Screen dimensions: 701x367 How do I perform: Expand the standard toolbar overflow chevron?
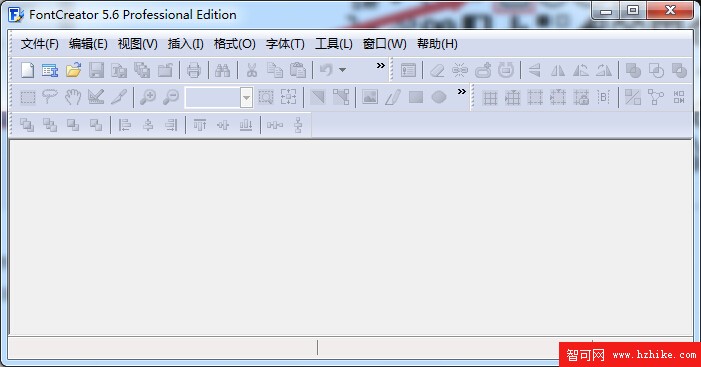(x=380, y=66)
